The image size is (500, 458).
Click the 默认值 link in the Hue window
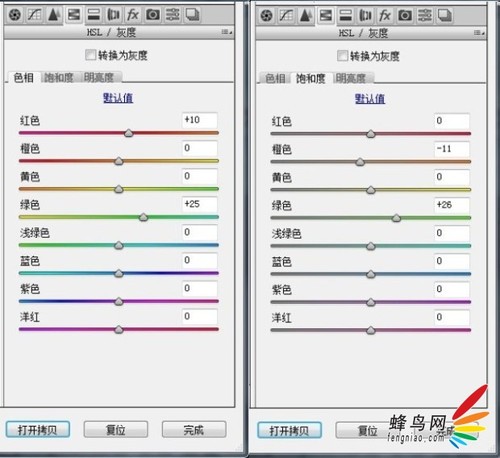(118, 98)
